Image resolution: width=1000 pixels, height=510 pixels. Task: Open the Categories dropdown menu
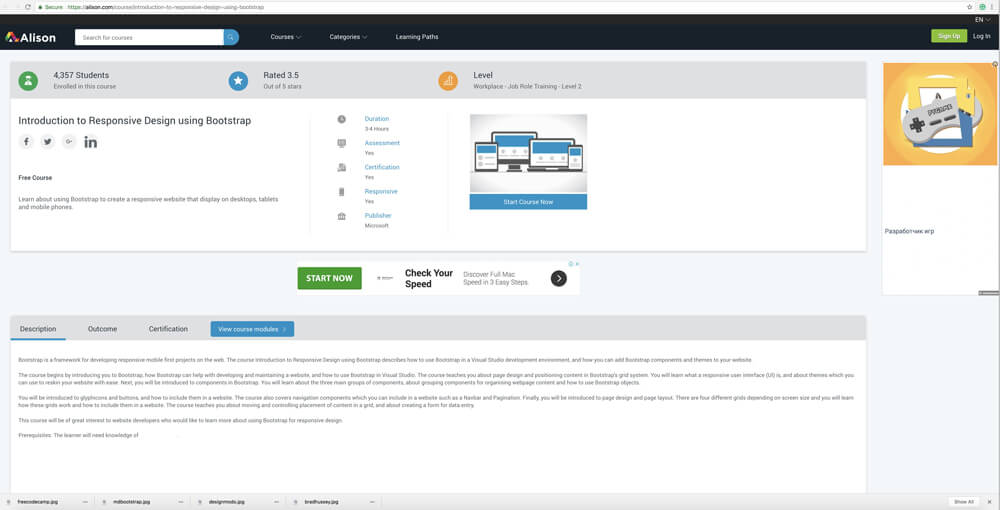tap(348, 37)
